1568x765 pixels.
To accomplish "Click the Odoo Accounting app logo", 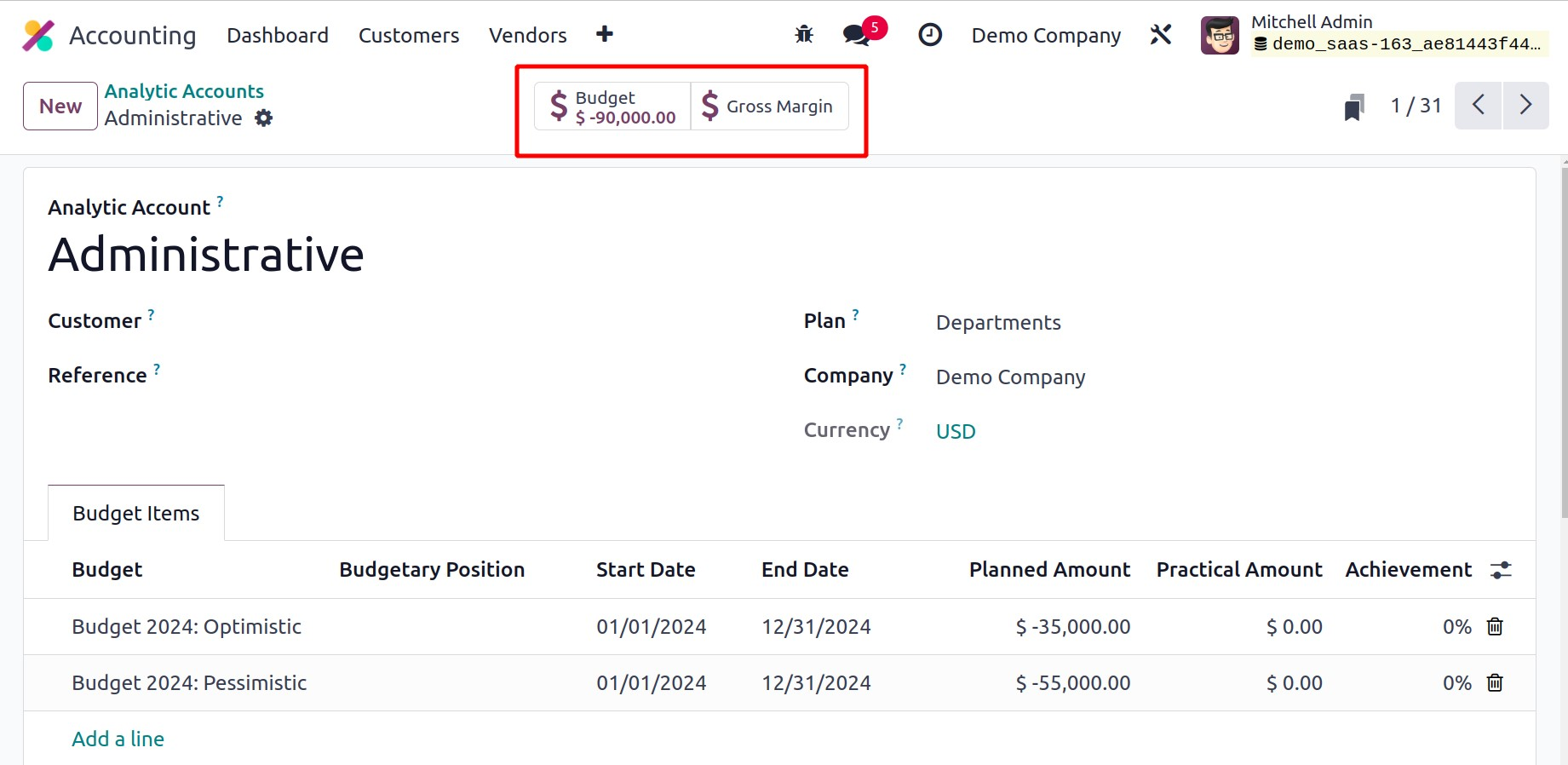I will 38,36.
